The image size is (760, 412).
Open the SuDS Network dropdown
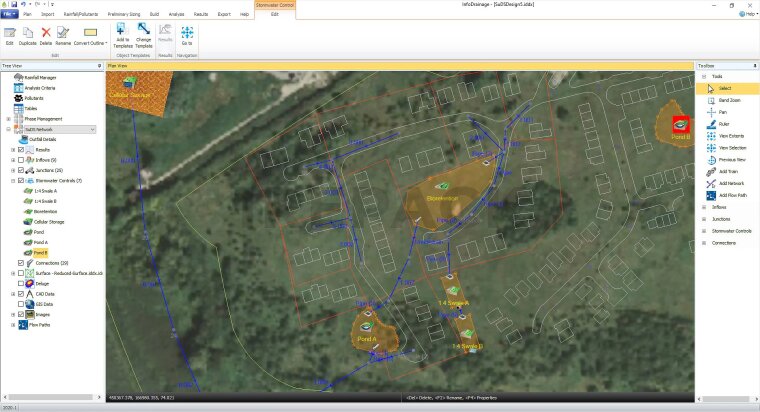coord(93,129)
